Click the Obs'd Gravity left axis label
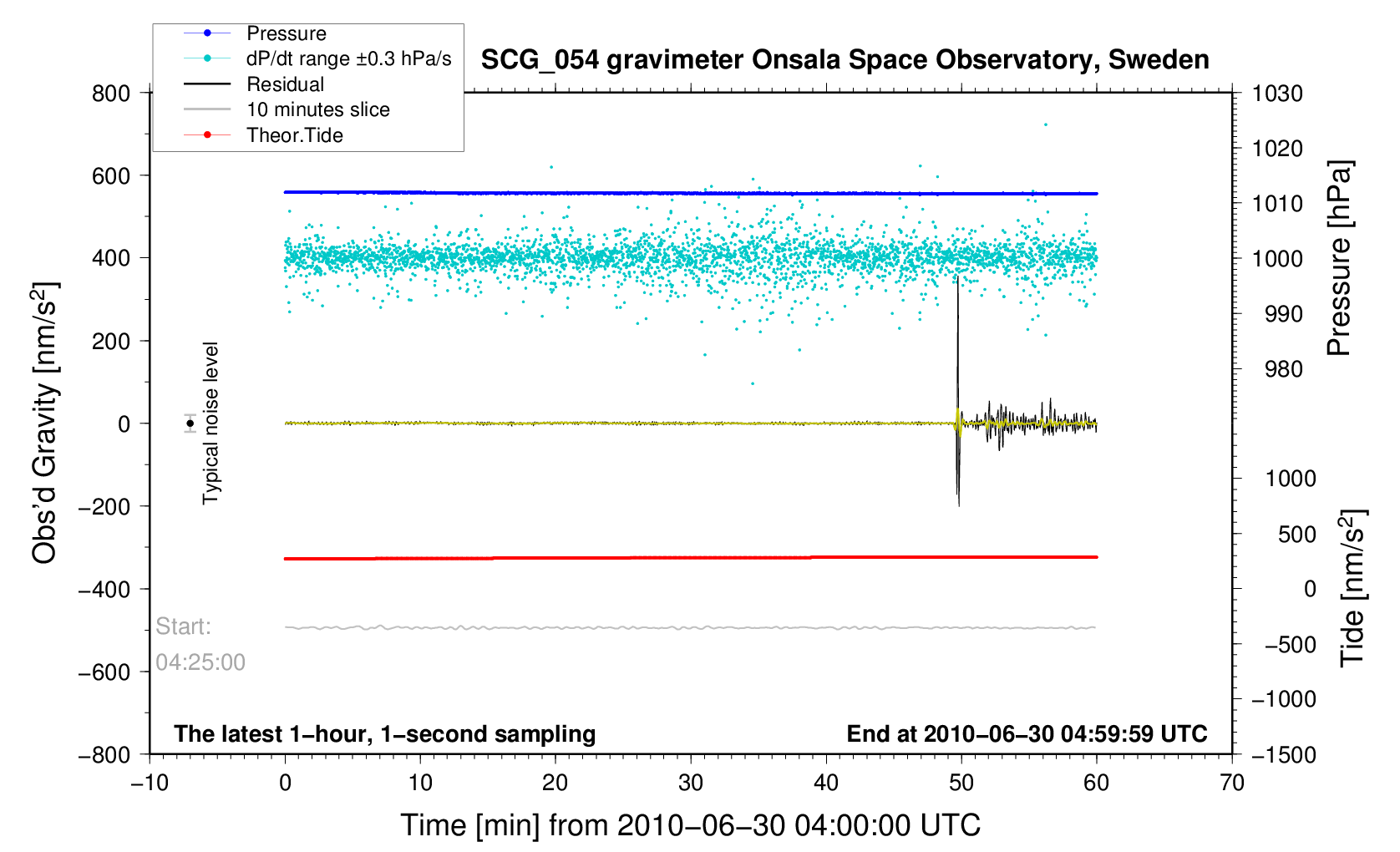Screen dimensions: 1400x852 pyautogui.click(x=44, y=423)
